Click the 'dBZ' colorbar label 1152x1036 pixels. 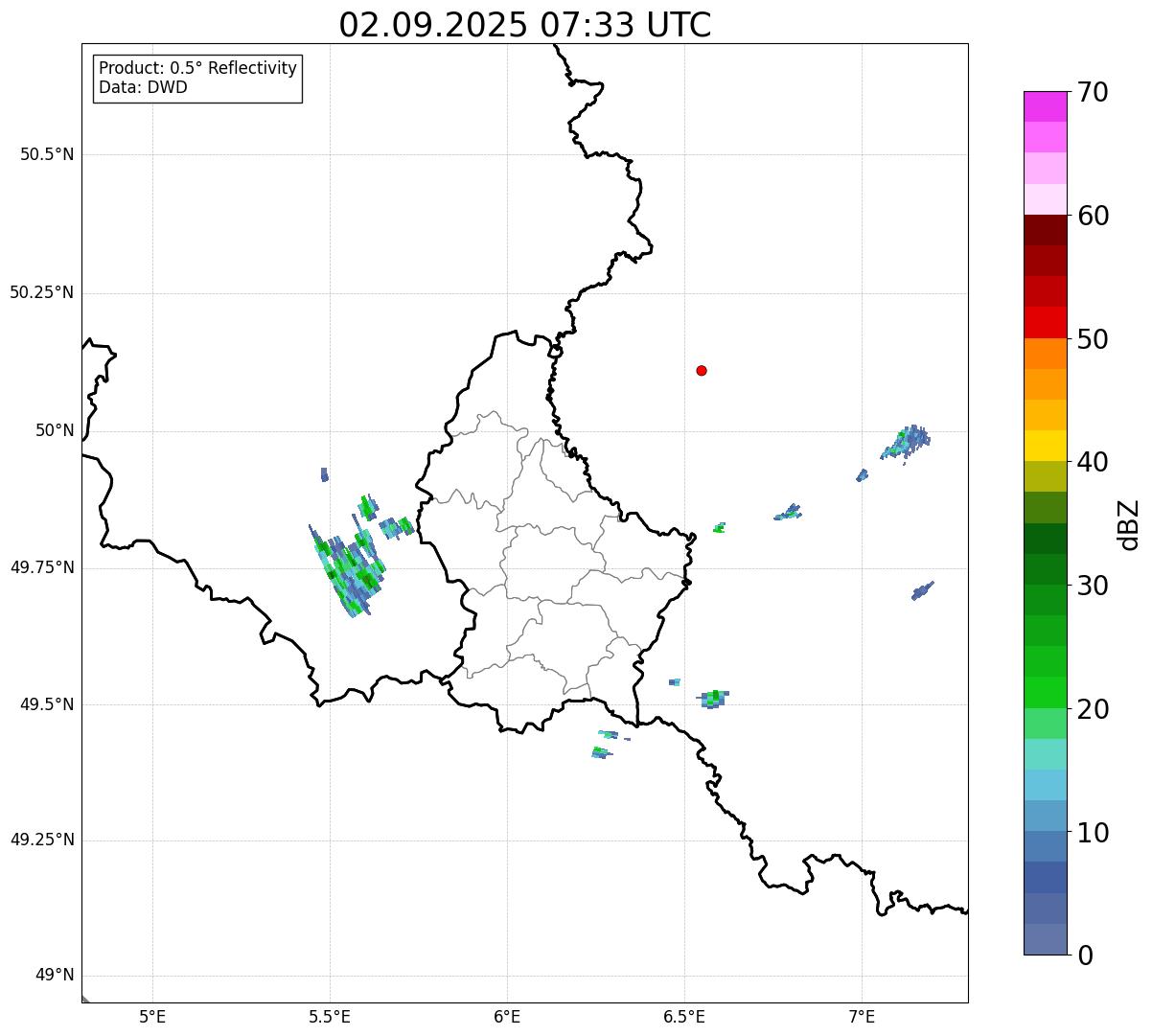[x=1129, y=524]
